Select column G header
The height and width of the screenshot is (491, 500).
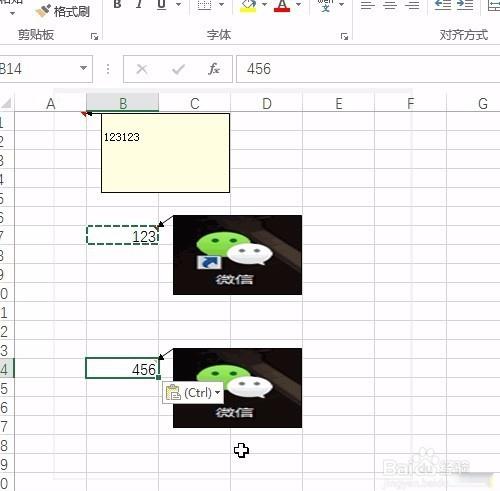tap(473, 104)
